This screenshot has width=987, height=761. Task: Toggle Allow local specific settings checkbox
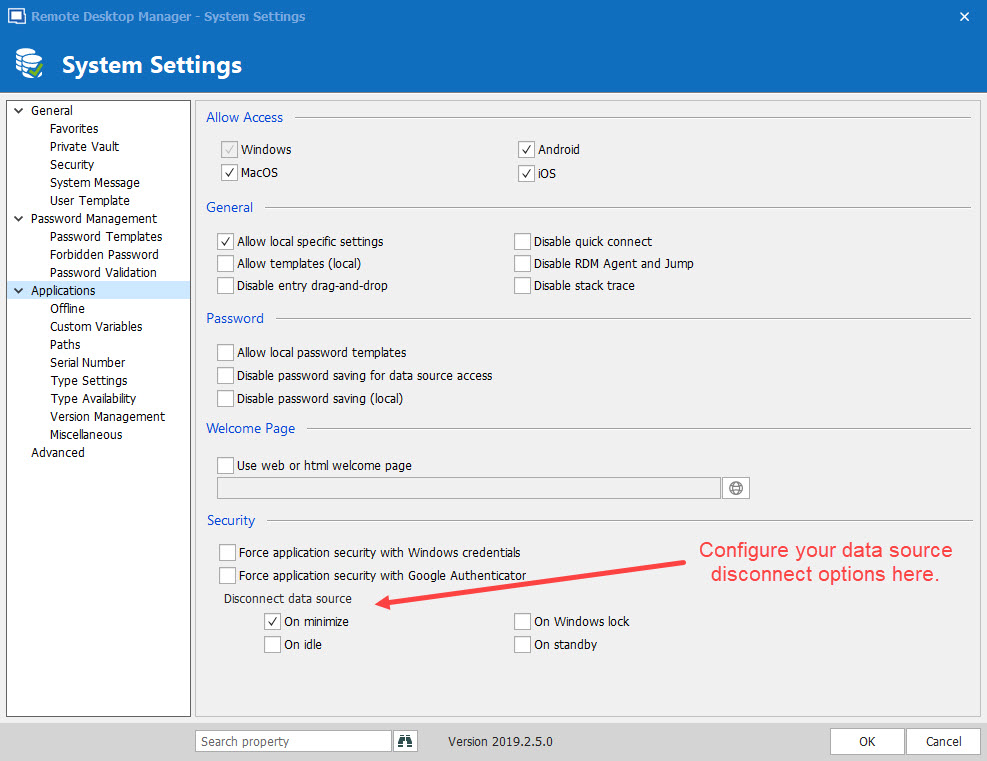point(226,241)
